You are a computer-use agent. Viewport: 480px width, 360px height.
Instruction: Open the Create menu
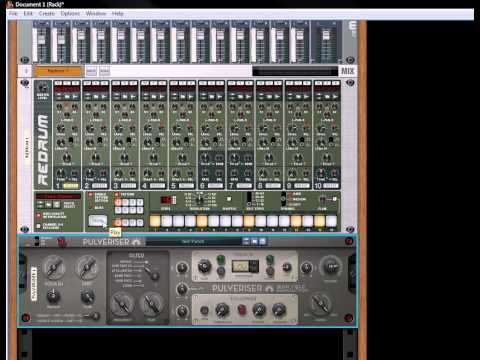[x=47, y=14]
